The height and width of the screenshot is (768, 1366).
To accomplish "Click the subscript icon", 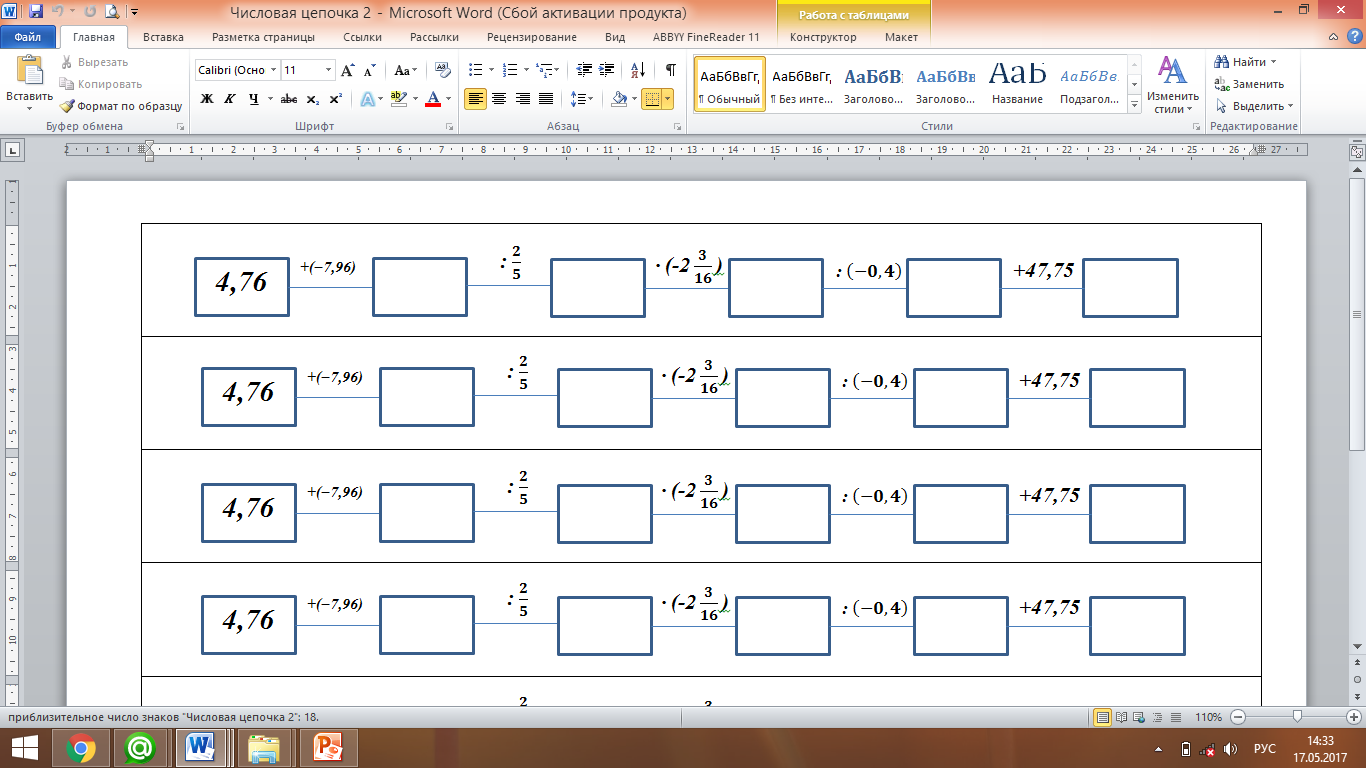I will tap(312, 99).
